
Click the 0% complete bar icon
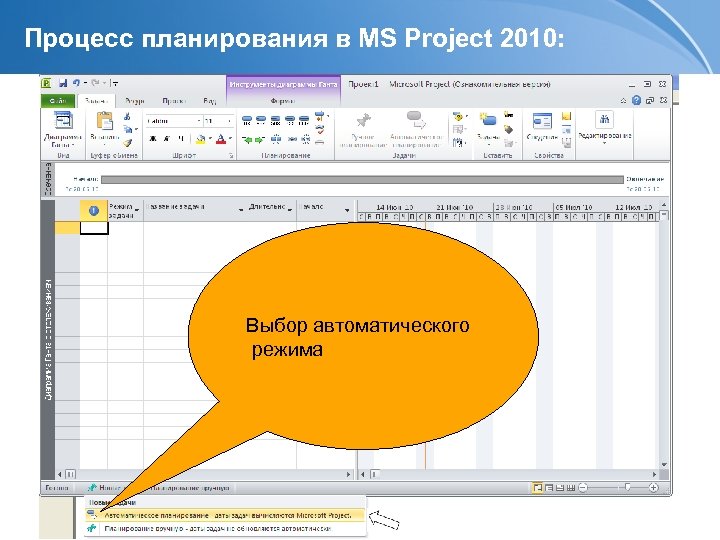[x=247, y=121]
